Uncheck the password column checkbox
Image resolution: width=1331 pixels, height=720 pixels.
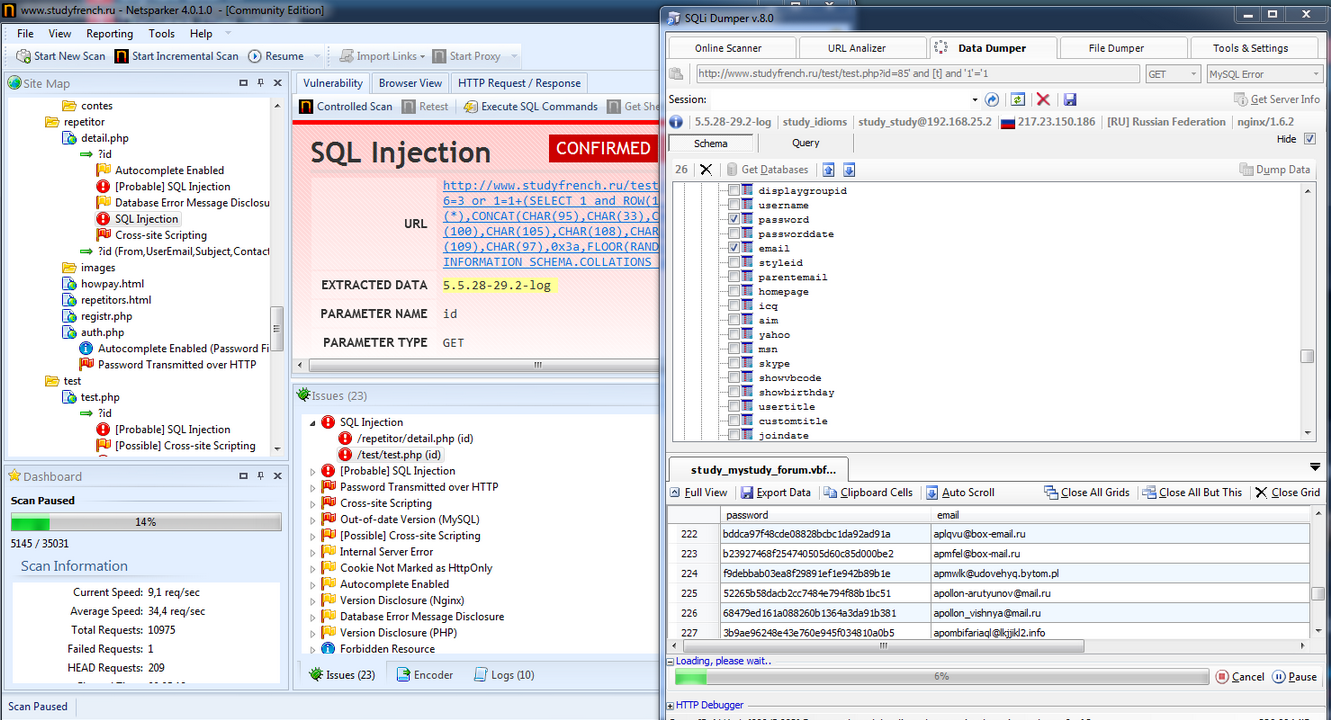[x=734, y=219]
